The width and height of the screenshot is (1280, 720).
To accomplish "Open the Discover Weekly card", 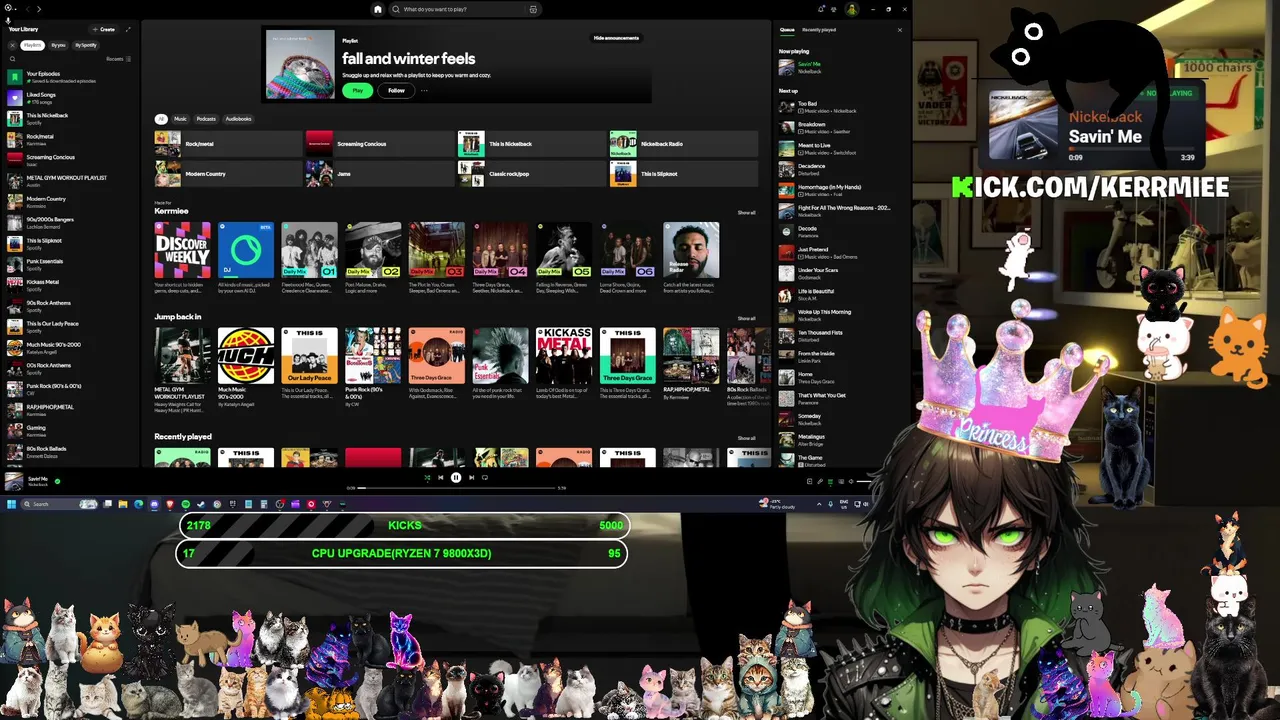I will tap(182, 256).
